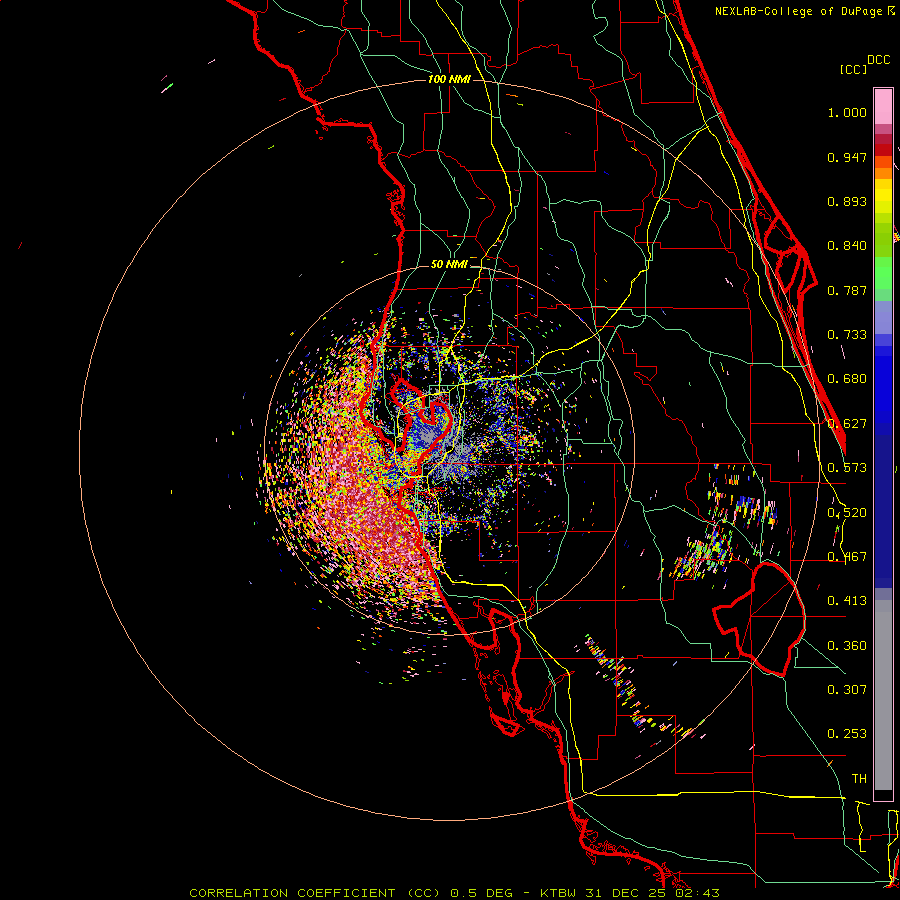Pick the pink segment of the color bar
Screen dimensions: 900x900
point(883,106)
